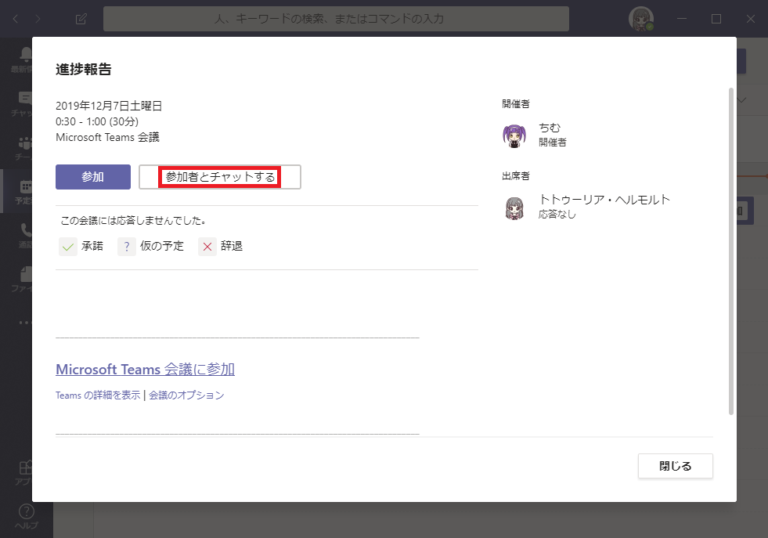Close the dialog with 閉じる button
This screenshot has height=538, width=768.
(x=675, y=466)
